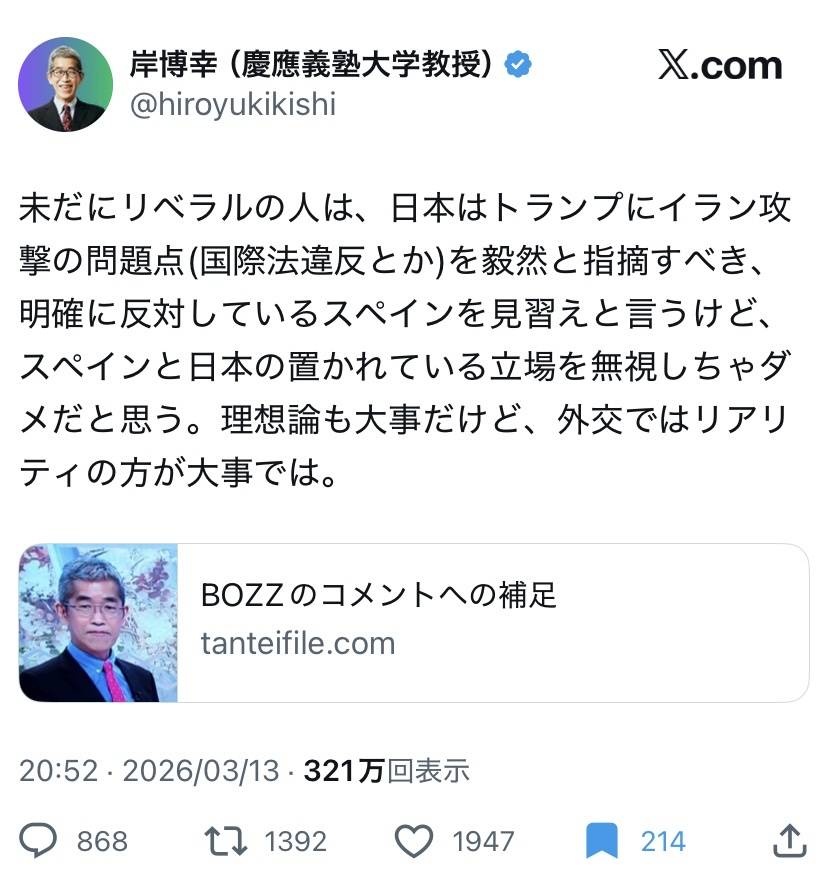Tap the repost arrows icon
Image resolution: width=828 pixels, height=879 pixels.
[x=226, y=841]
